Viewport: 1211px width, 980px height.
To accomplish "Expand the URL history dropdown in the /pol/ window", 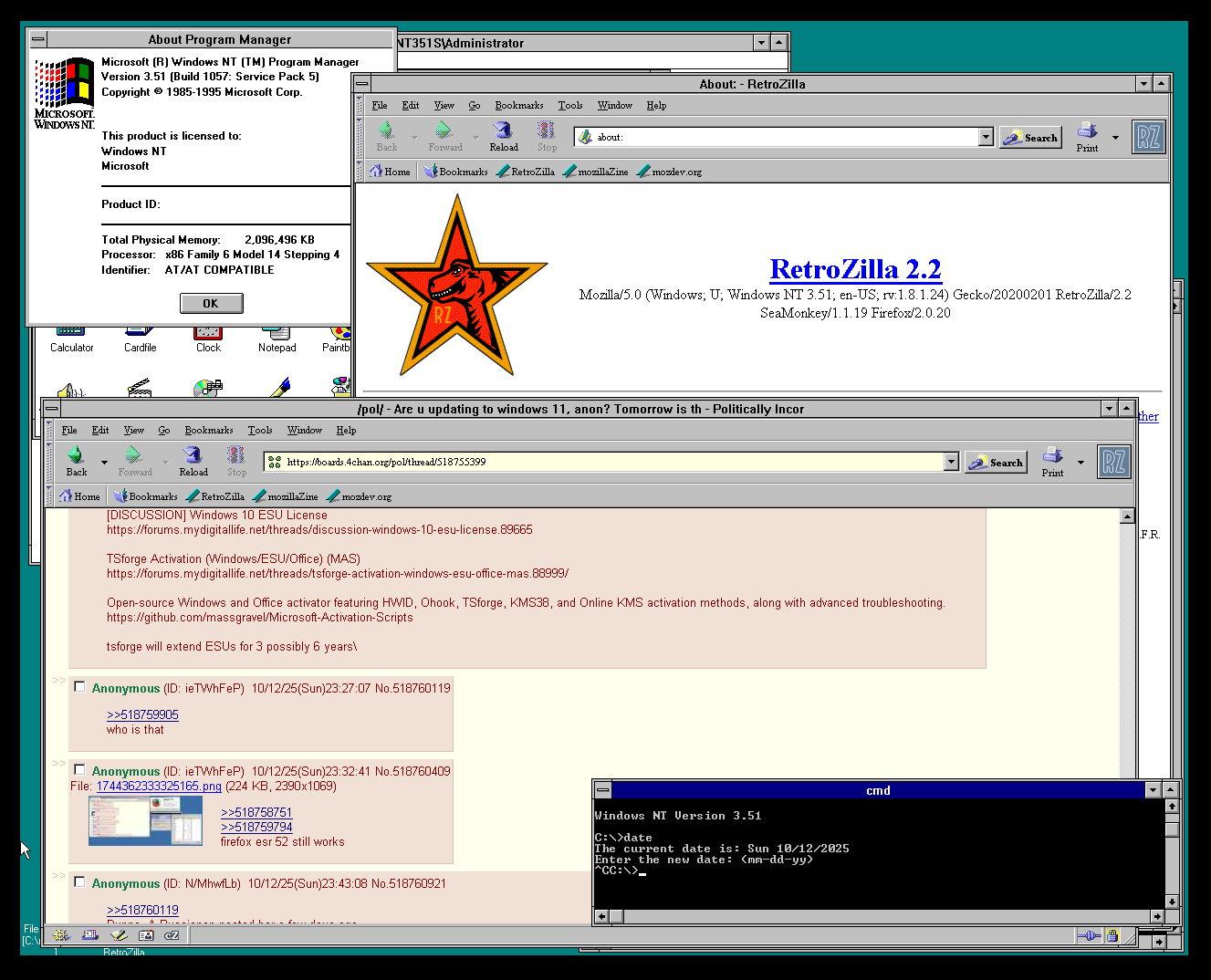I will (951, 462).
